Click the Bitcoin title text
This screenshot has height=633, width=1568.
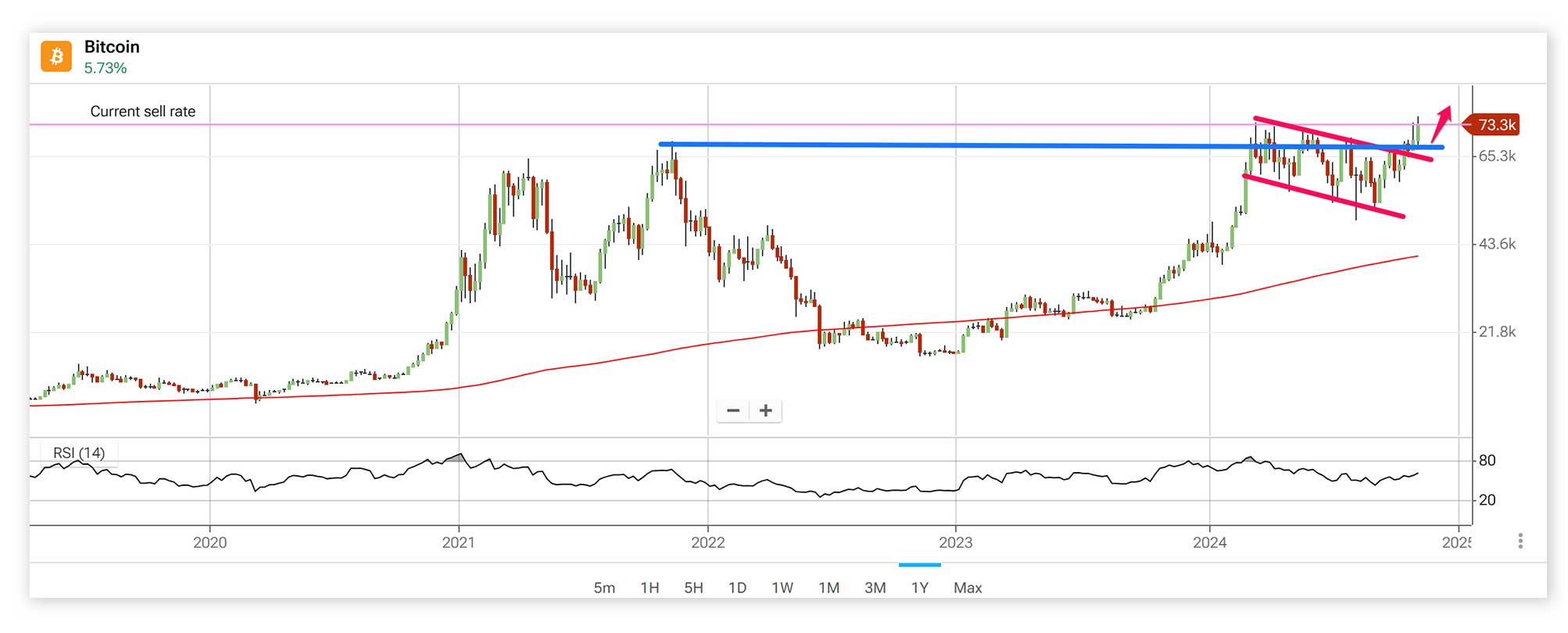tap(112, 47)
